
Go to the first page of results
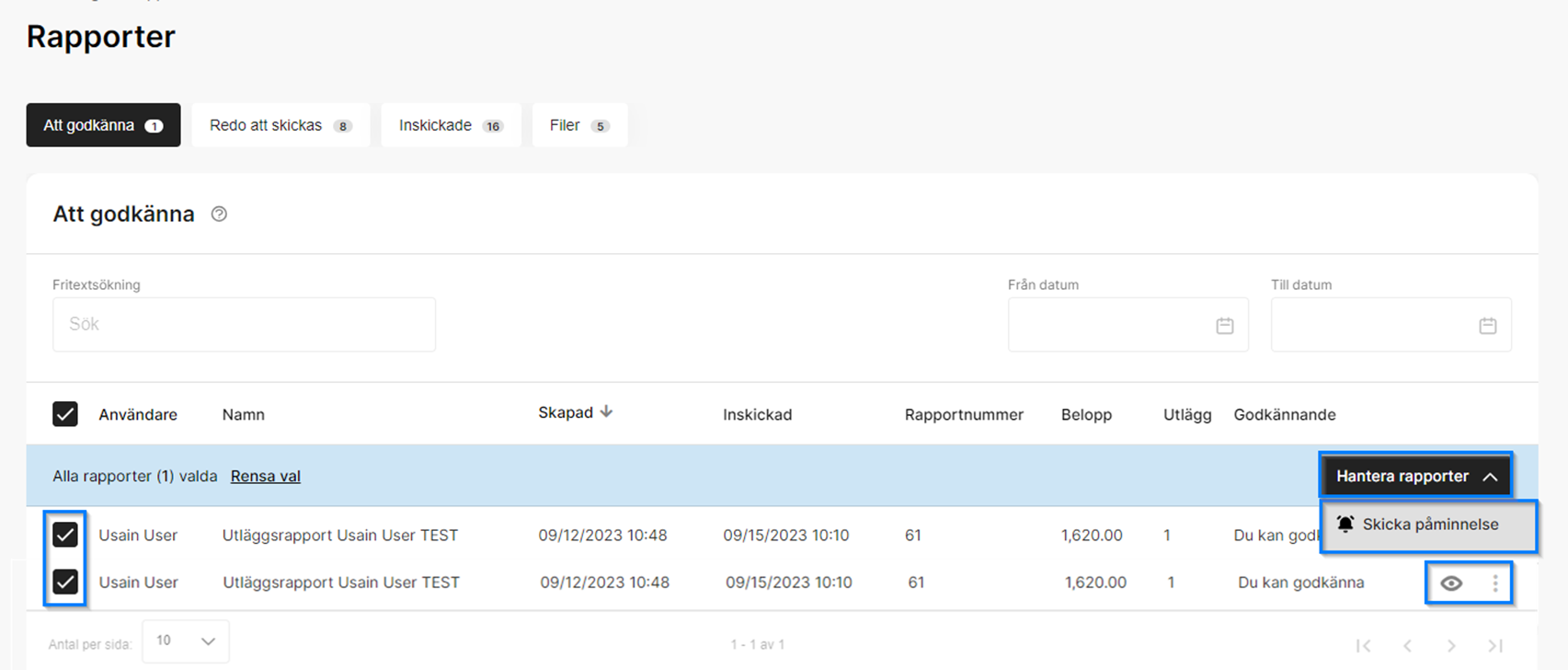tap(1364, 645)
